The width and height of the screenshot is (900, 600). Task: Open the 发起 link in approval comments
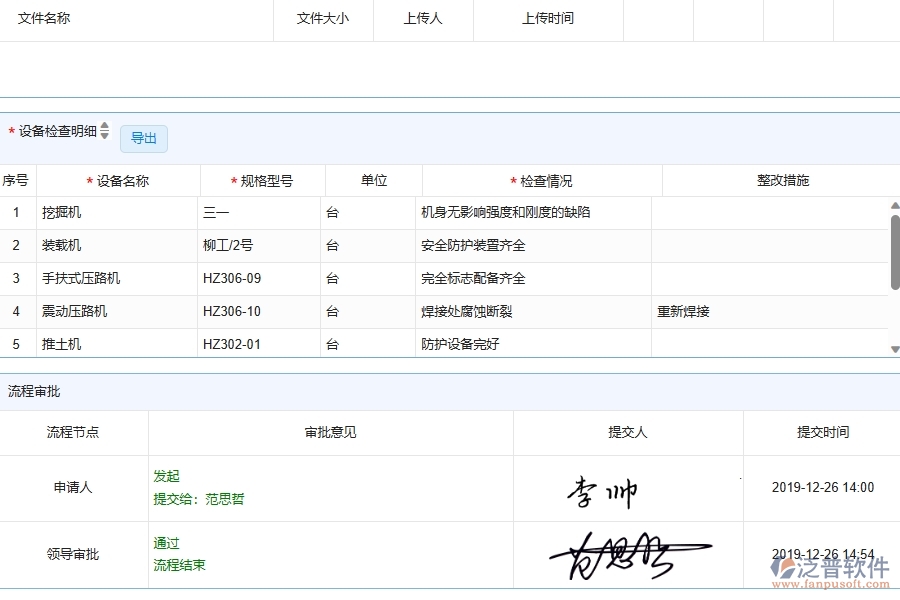pos(166,477)
